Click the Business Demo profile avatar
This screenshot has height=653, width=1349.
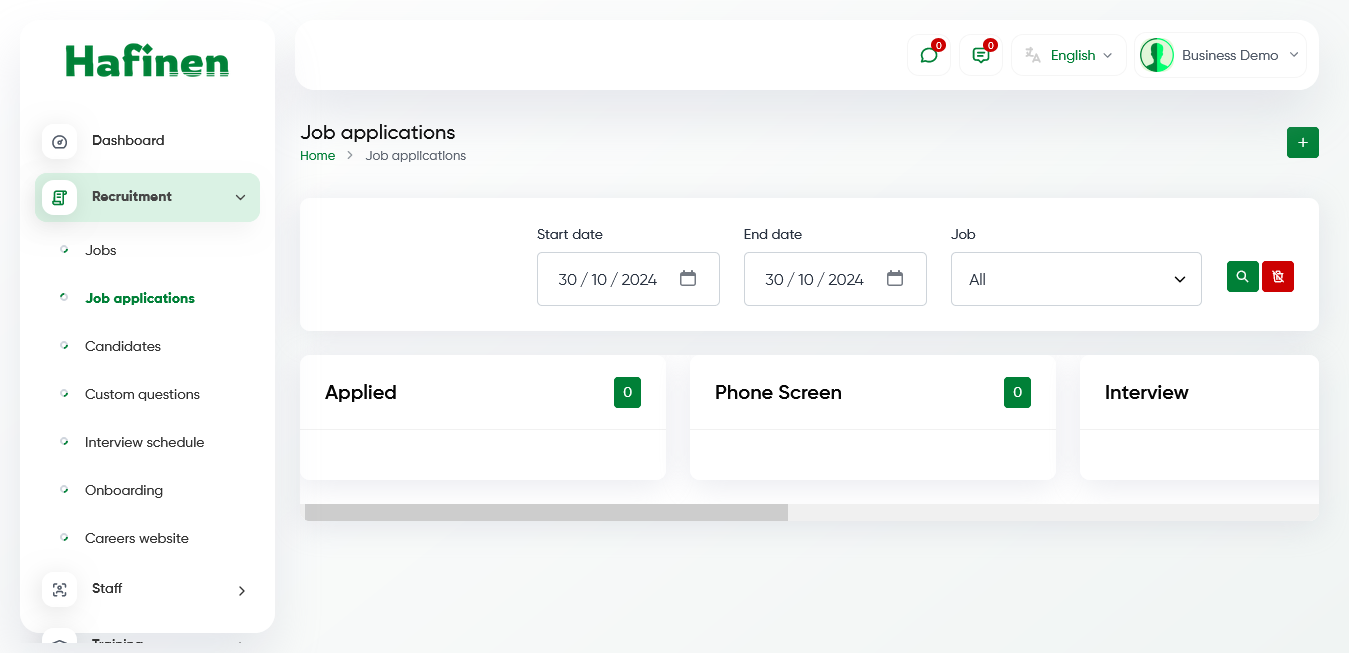coord(1157,55)
